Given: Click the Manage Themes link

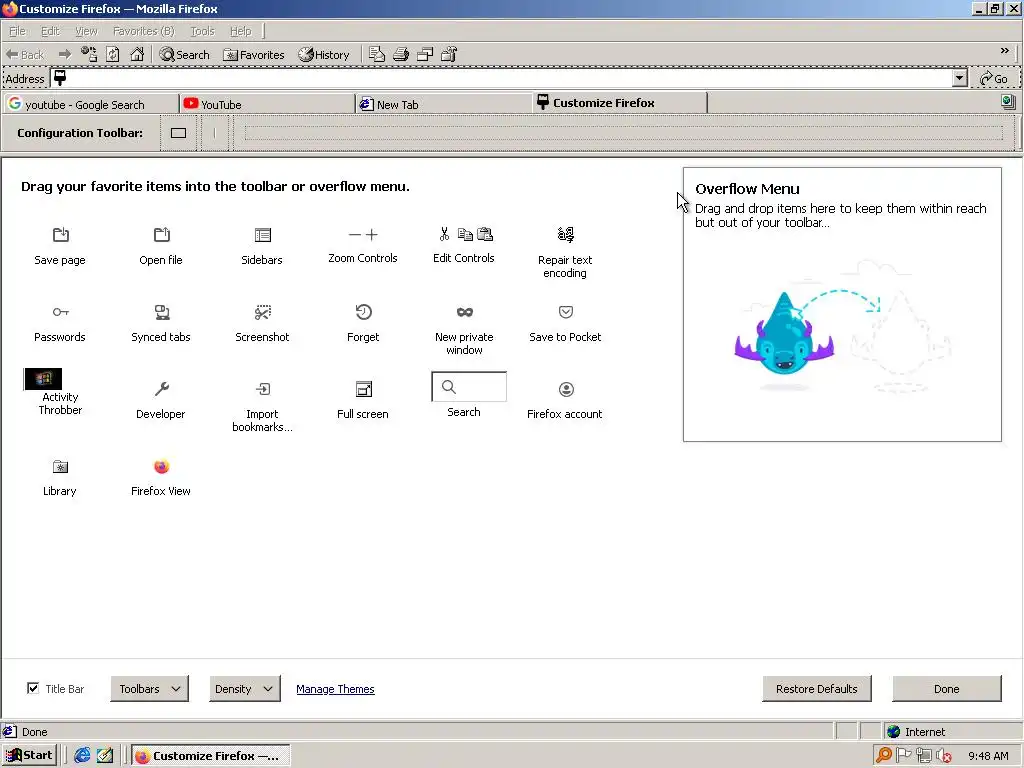Looking at the screenshot, I should [x=335, y=689].
